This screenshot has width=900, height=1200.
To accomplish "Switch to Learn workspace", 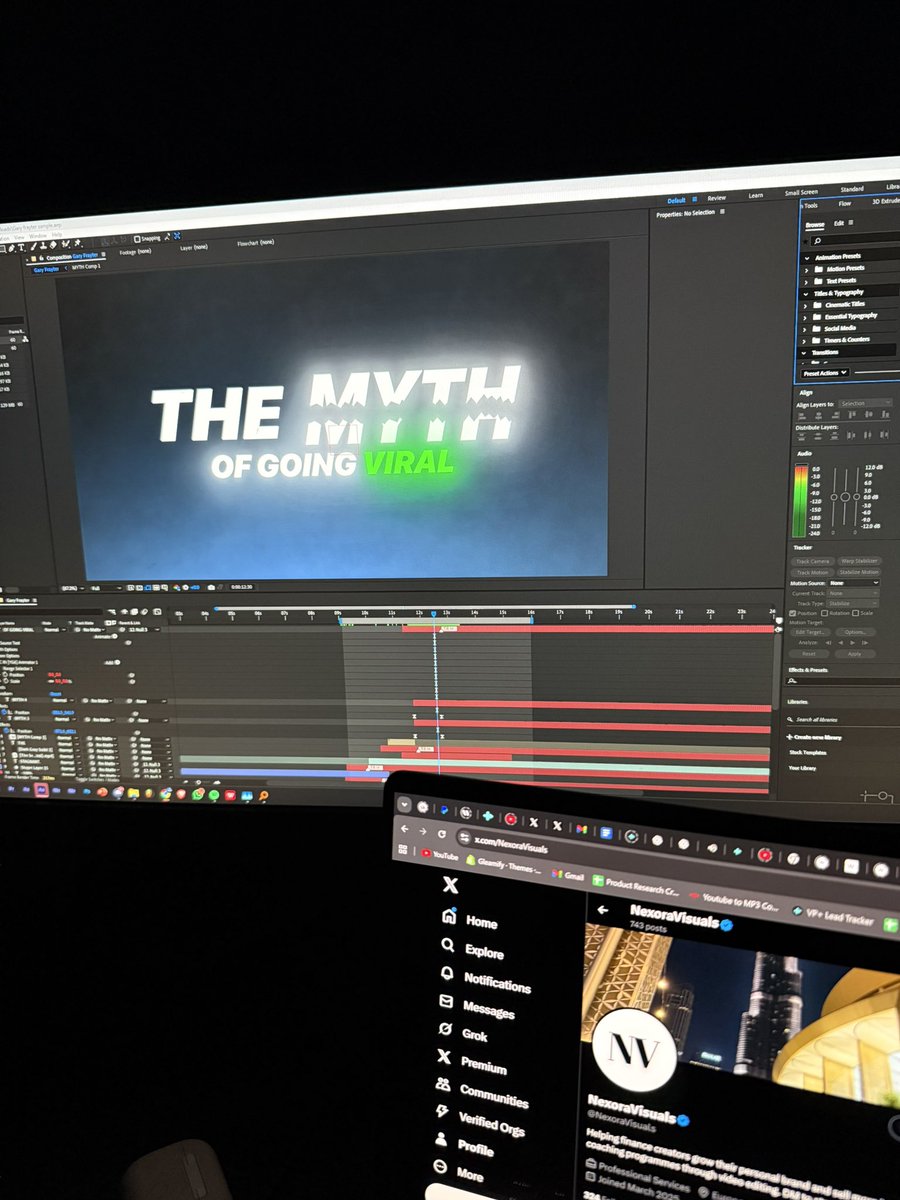I will [x=756, y=195].
